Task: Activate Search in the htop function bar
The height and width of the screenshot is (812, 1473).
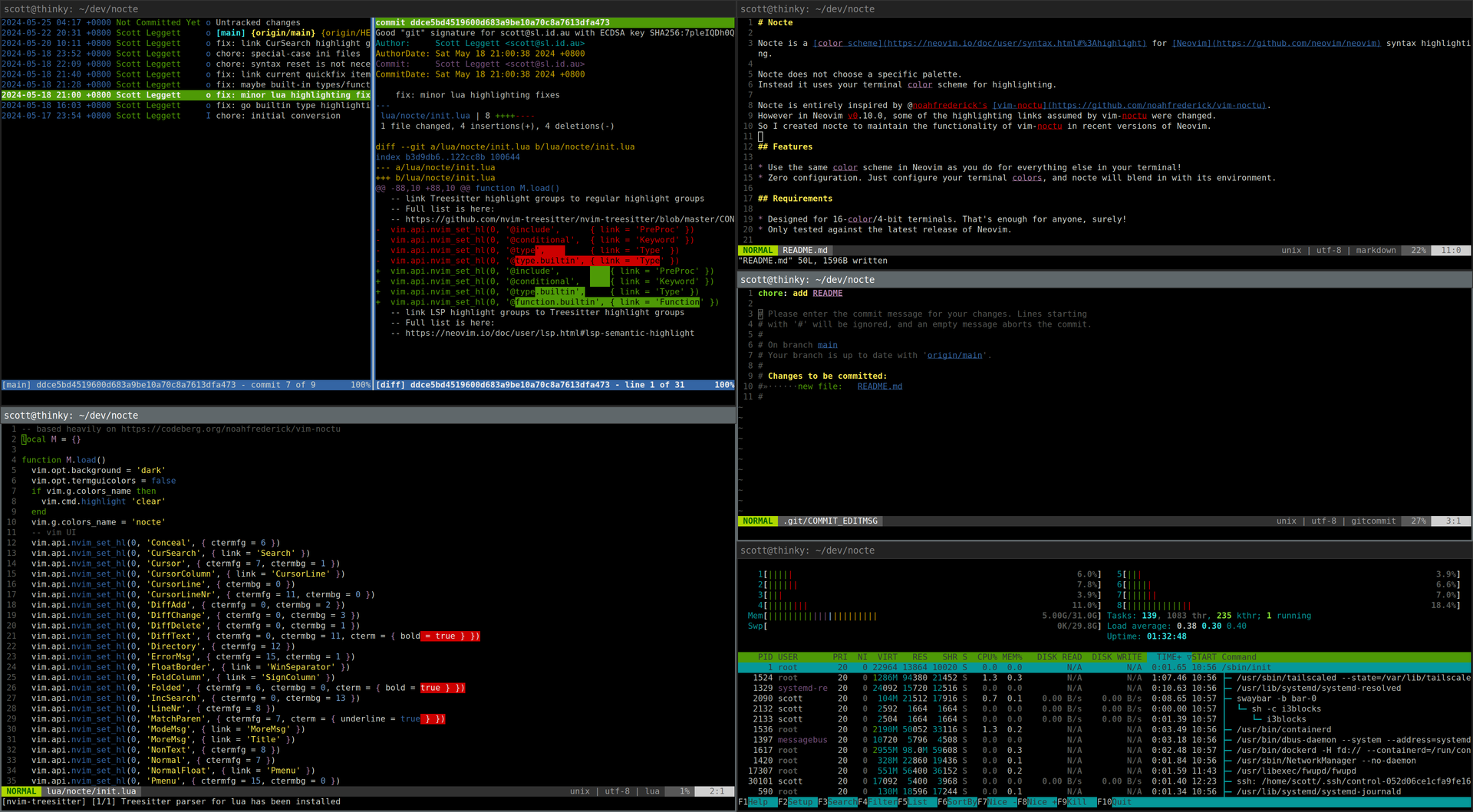Action: pyautogui.click(x=842, y=802)
